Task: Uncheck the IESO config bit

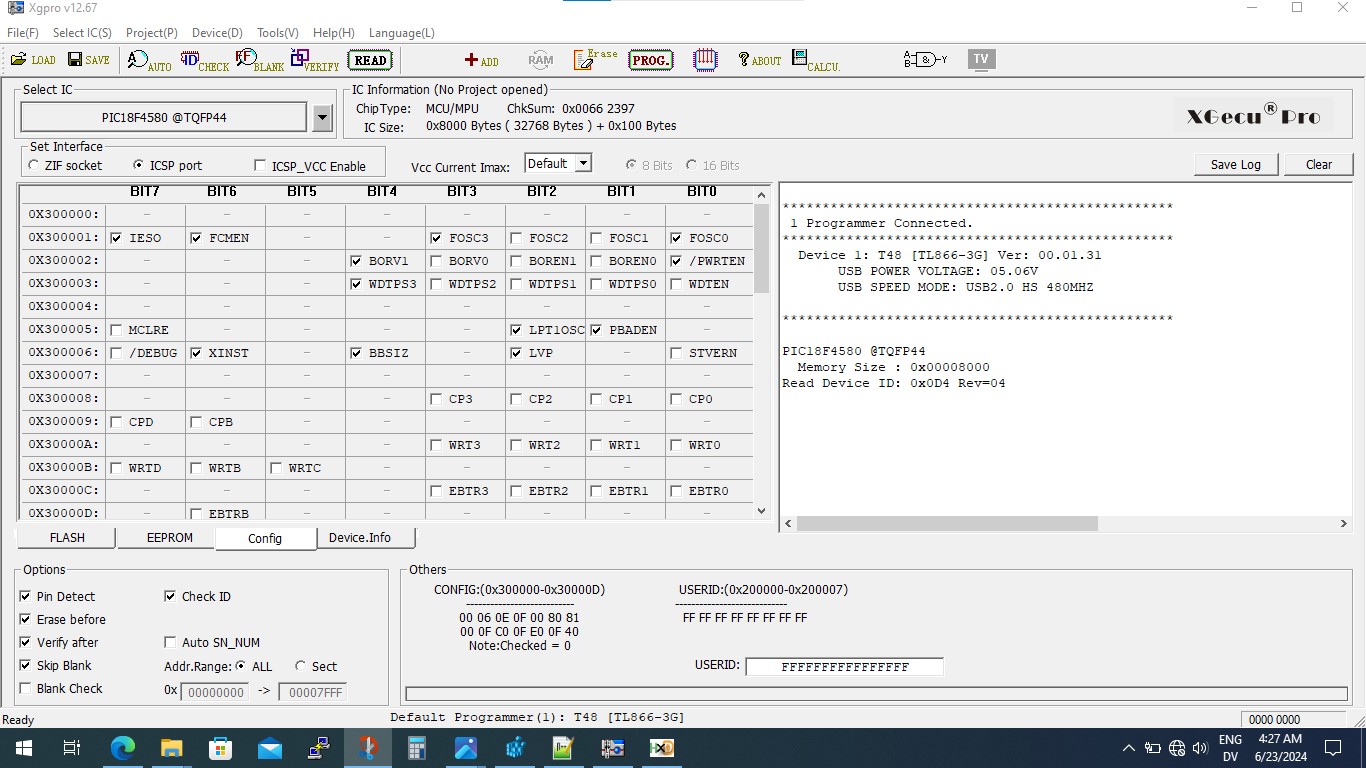Action: [x=117, y=238]
